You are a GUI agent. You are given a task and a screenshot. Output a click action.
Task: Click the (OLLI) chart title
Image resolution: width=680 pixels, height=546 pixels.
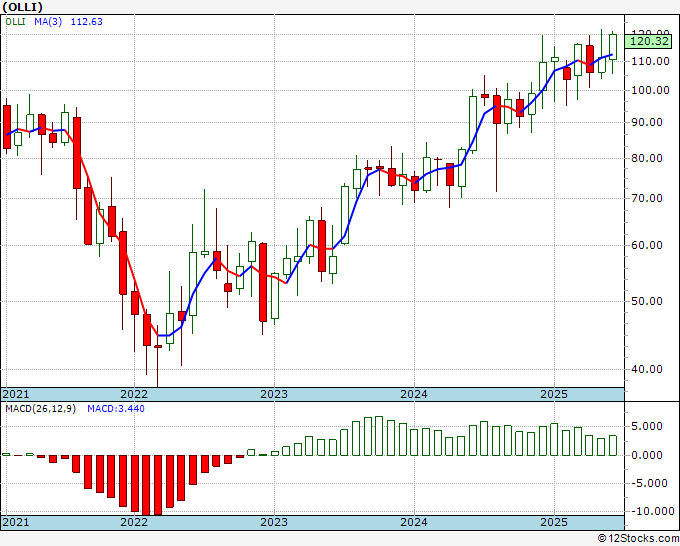click(x=23, y=7)
